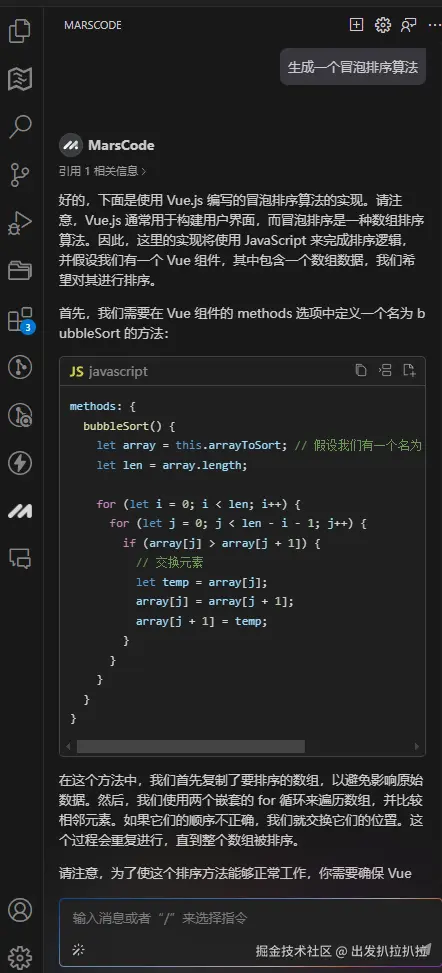The width and height of the screenshot is (442, 973).
Task: Select the MarsCode activity bar icon
Action: click(x=20, y=511)
